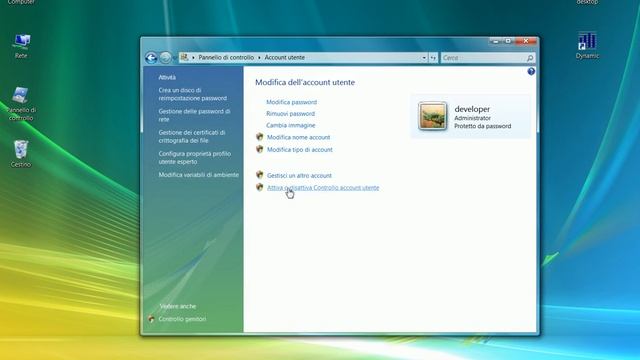Image resolution: width=640 pixels, height=360 pixels.
Task: Expand the arrow before Pannello di controllo breadcrumb
Action: [193, 58]
